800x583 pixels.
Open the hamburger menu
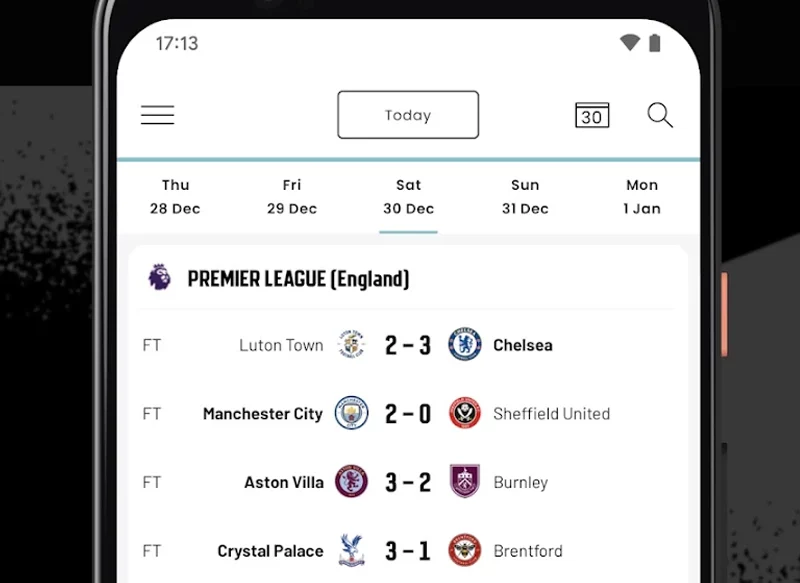tap(158, 115)
